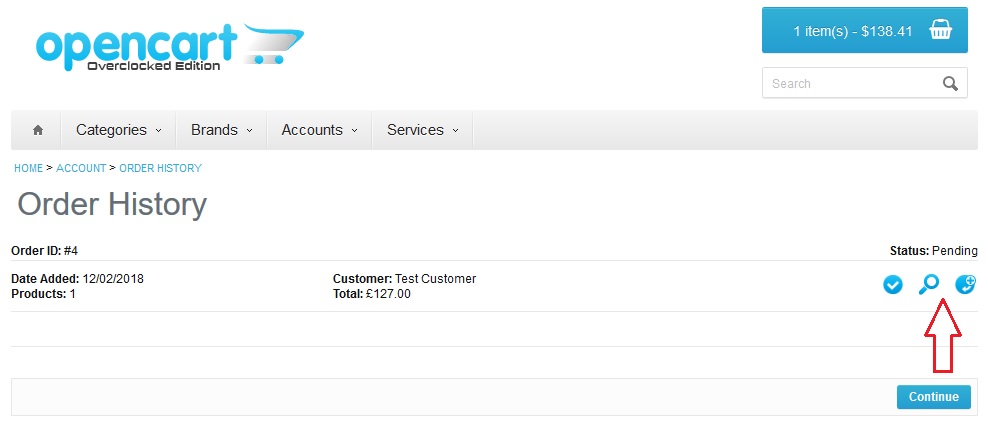Expand the Categories dropdown menu
The height and width of the screenshot is (427, 988).
[x=118, y=130]
